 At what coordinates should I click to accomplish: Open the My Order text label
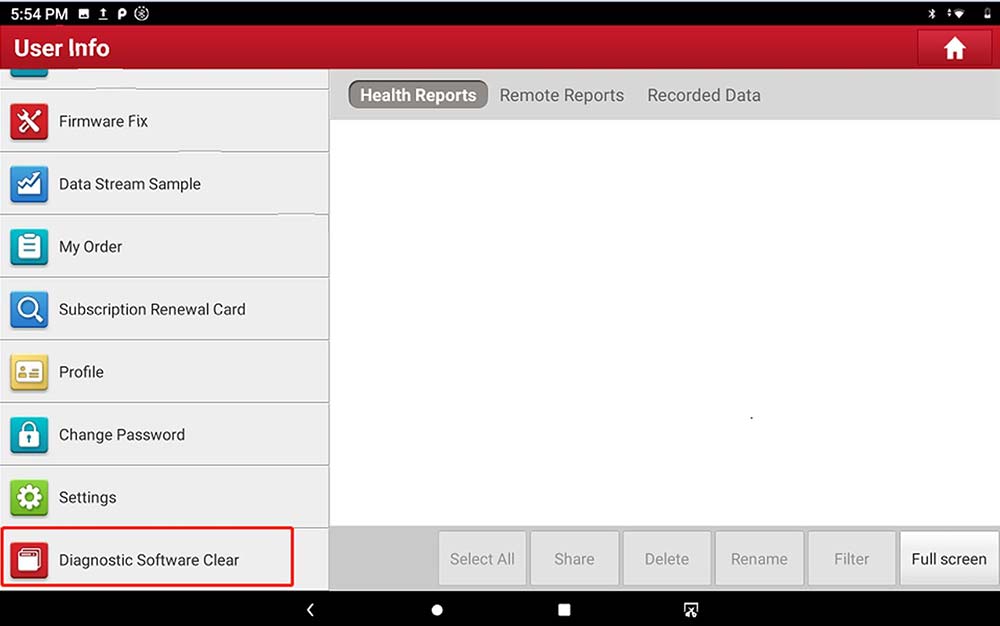point(90,247)
